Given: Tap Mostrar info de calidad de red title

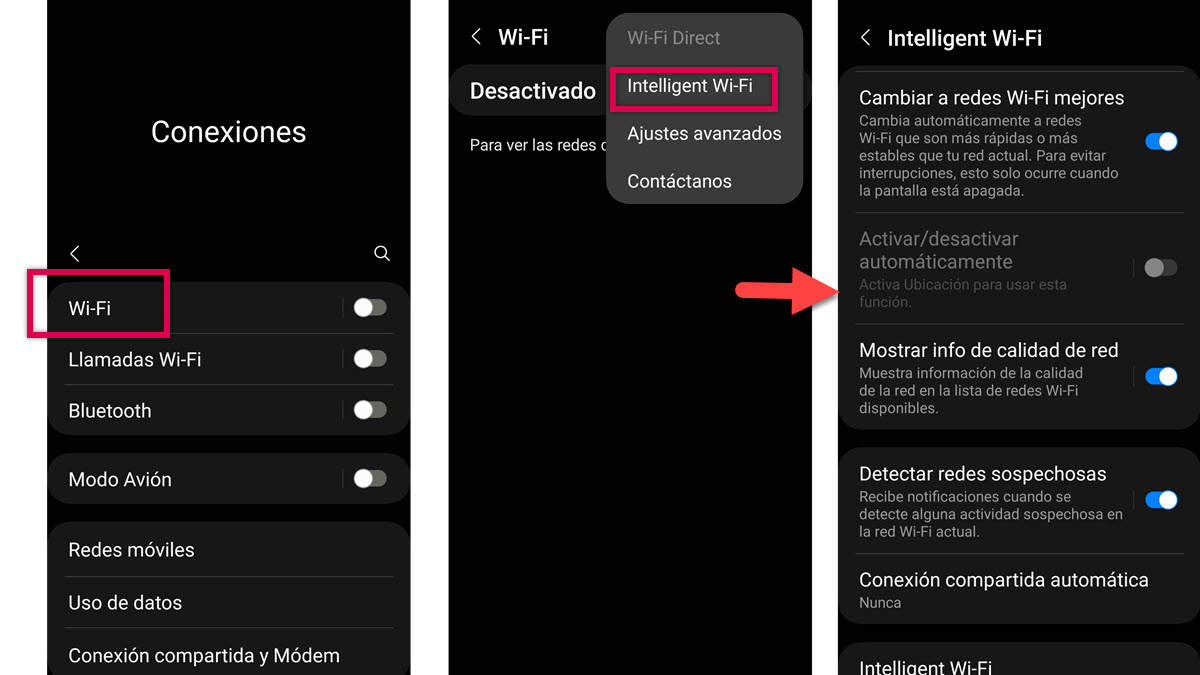Looking at the screenshot, I should (989, 350).
